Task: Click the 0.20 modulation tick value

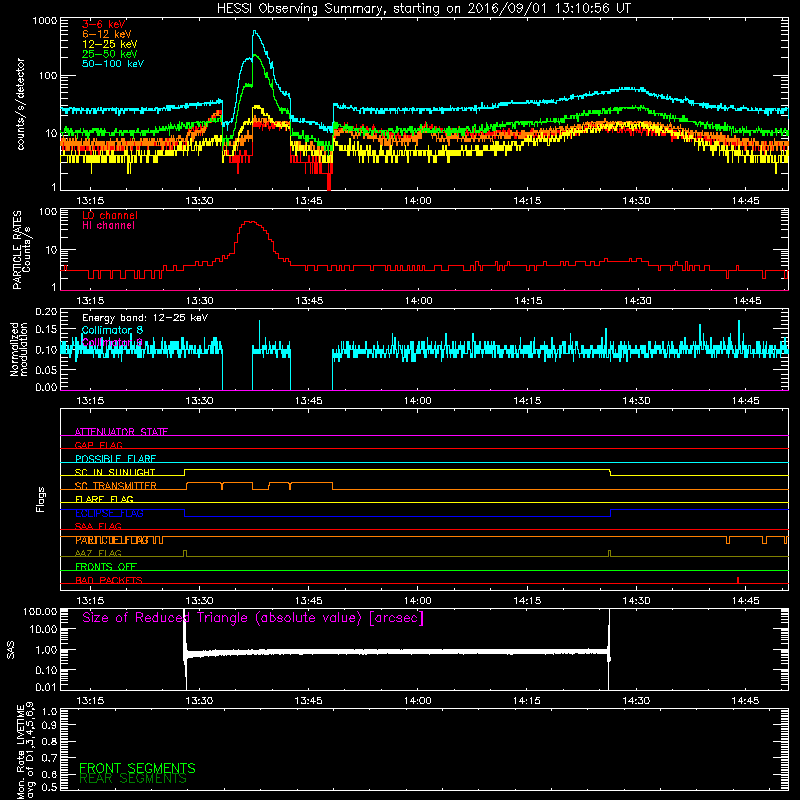Action: click(46, 312)
